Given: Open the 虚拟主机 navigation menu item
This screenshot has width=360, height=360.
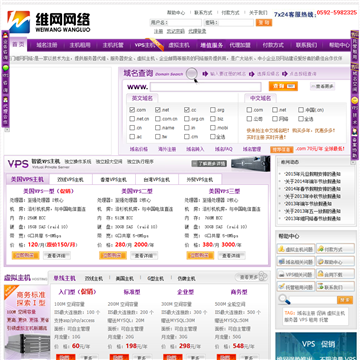Looking at the screenshot, I should click(x=179, y=45).
